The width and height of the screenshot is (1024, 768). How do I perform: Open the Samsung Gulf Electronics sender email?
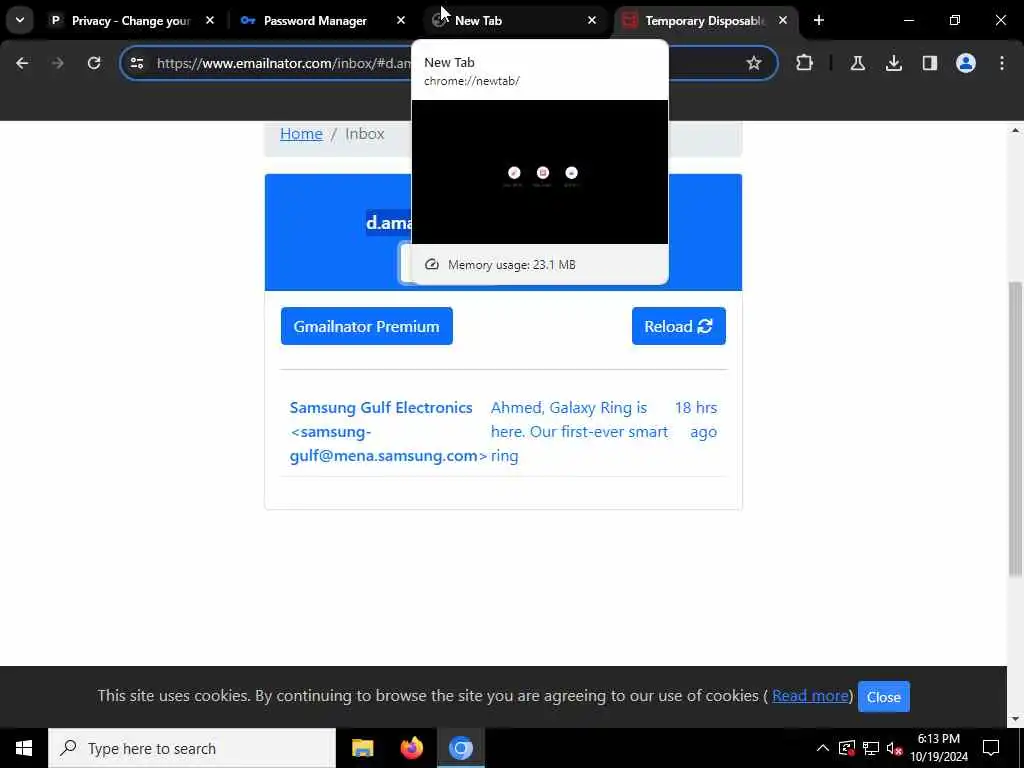388,432
